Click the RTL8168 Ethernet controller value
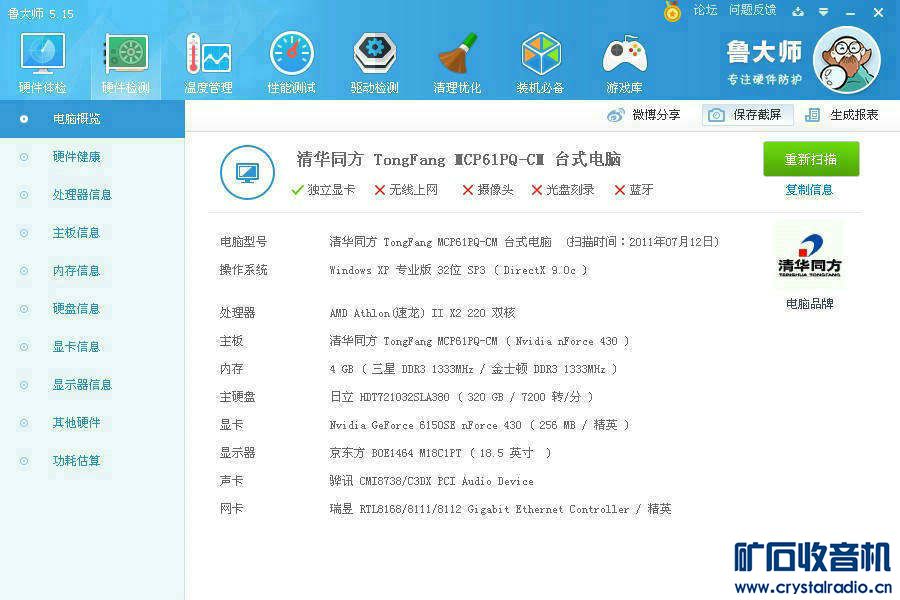The width and height of the screenshot is (900, 600). (500, 509)
